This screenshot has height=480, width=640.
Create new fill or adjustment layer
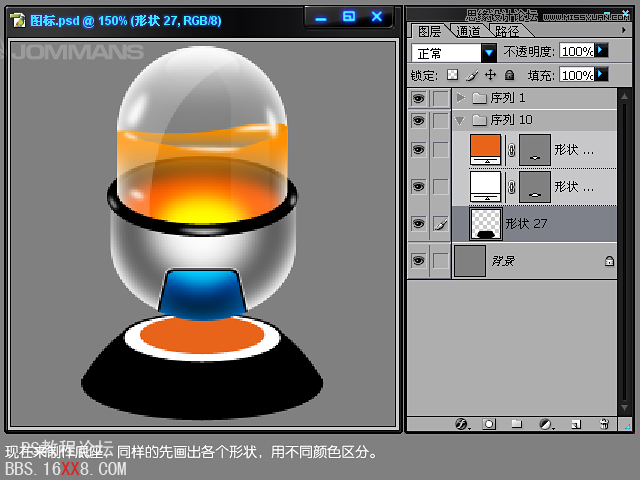point(545,424)
